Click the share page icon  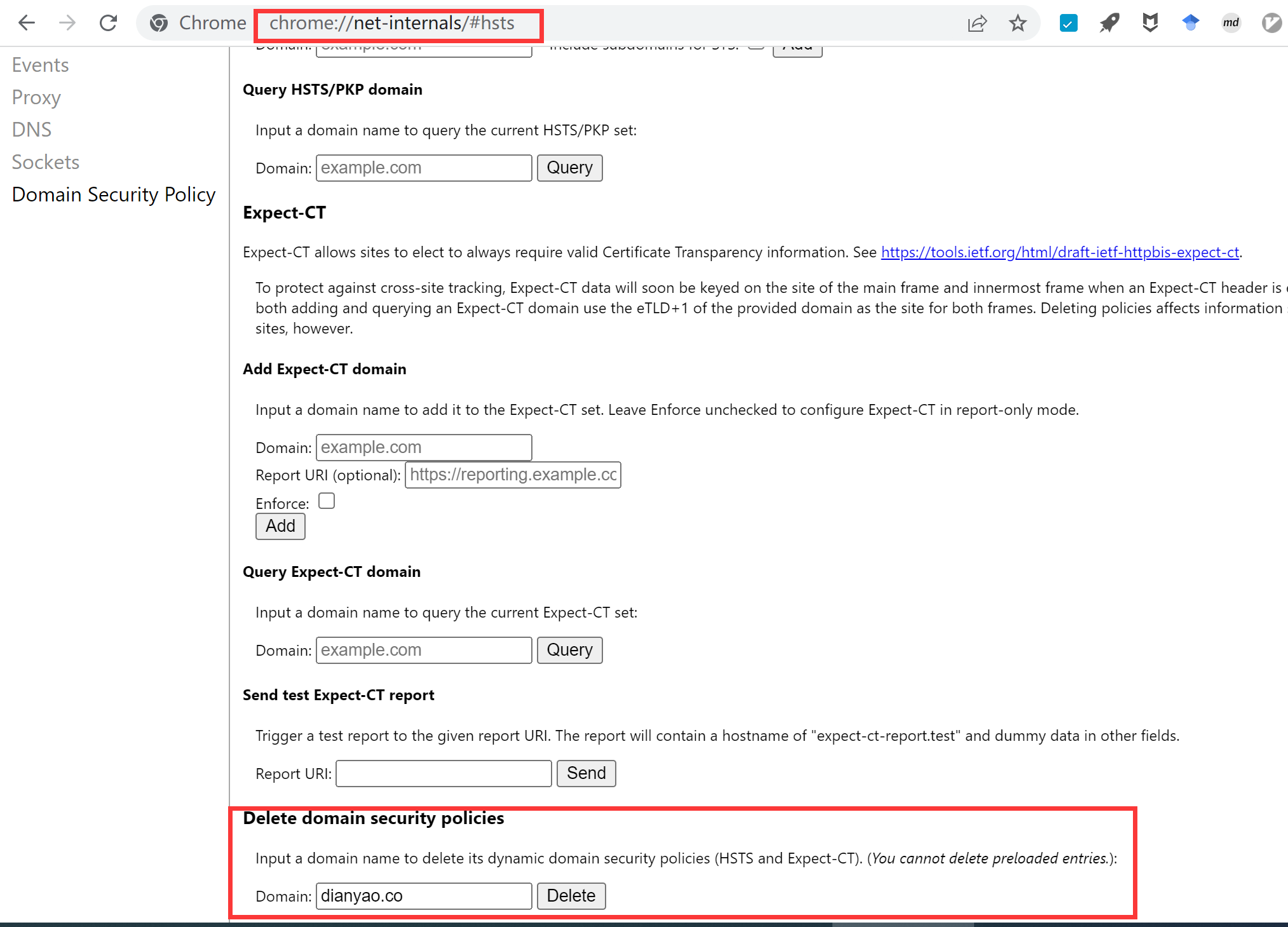(x=977, y=24)
